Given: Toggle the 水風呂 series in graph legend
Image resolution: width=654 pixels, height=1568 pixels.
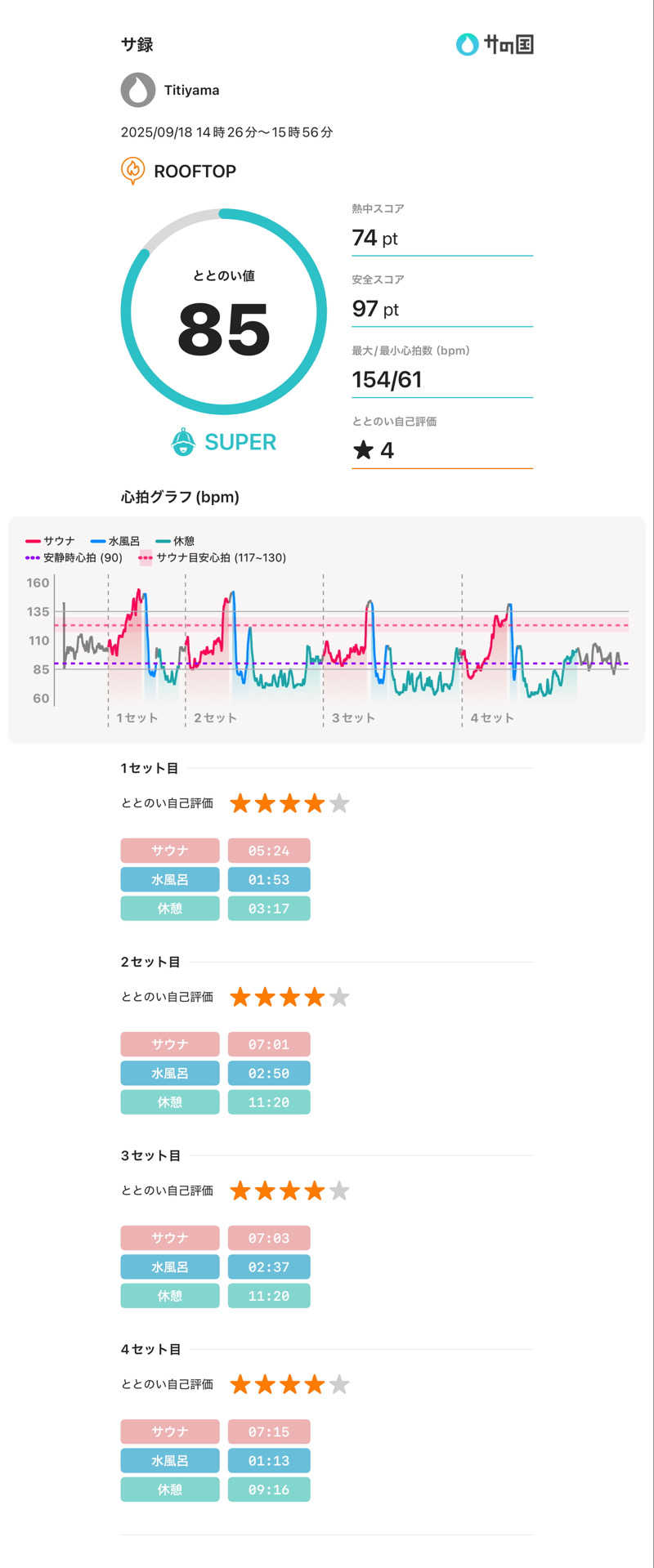Looking at the screenshot, I should [x=115, y=541].
